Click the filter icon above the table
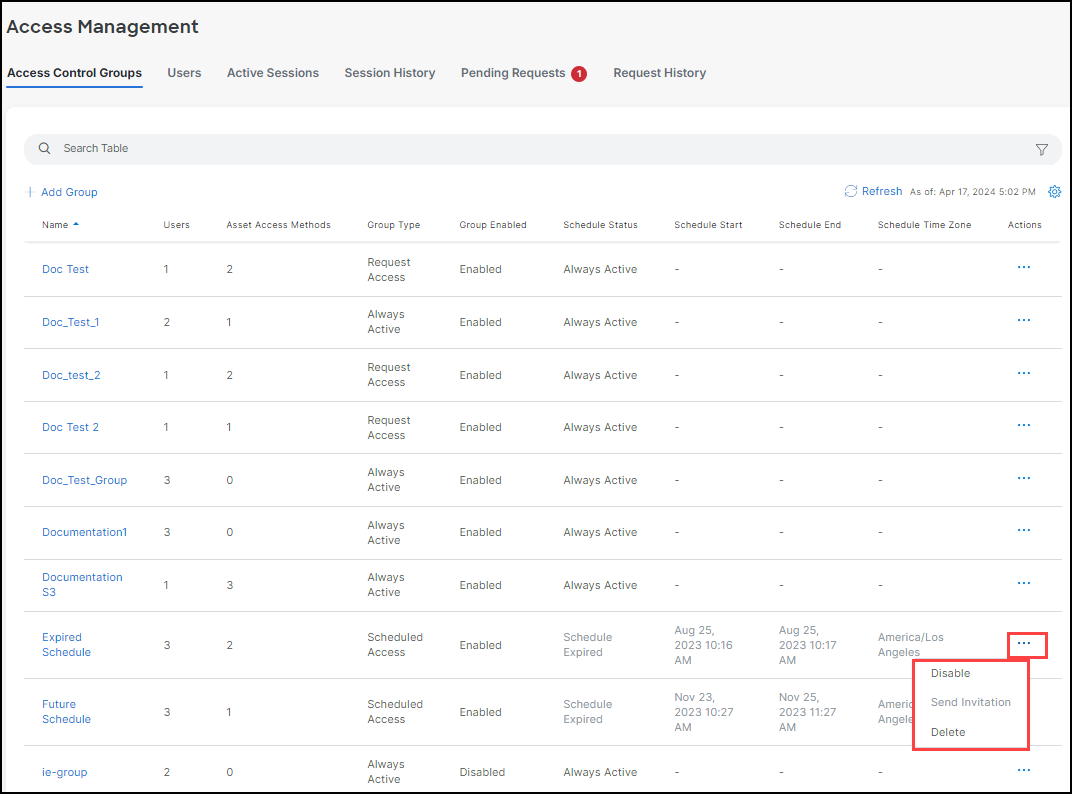The height and width of the screenshot is (794, 1072). coord(1042,148)
